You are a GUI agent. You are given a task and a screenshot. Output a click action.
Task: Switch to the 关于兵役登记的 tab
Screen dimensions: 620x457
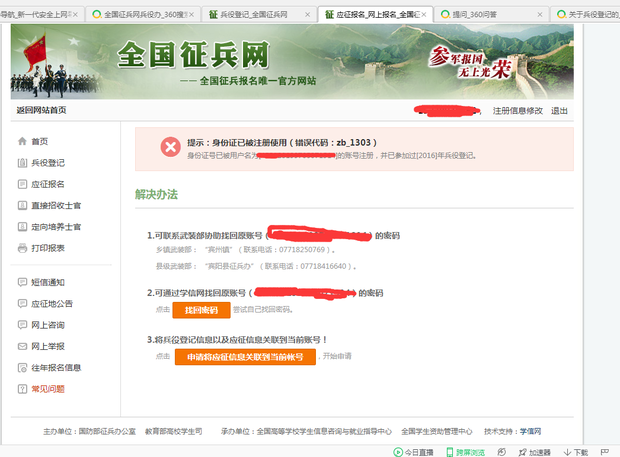(587, 14)
